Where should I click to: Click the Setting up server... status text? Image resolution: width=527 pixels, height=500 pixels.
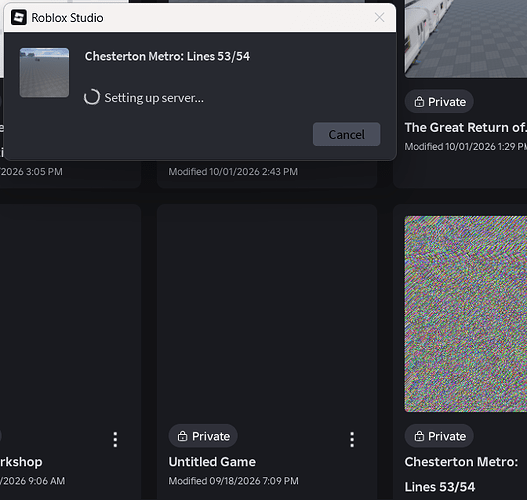[154, 98]
